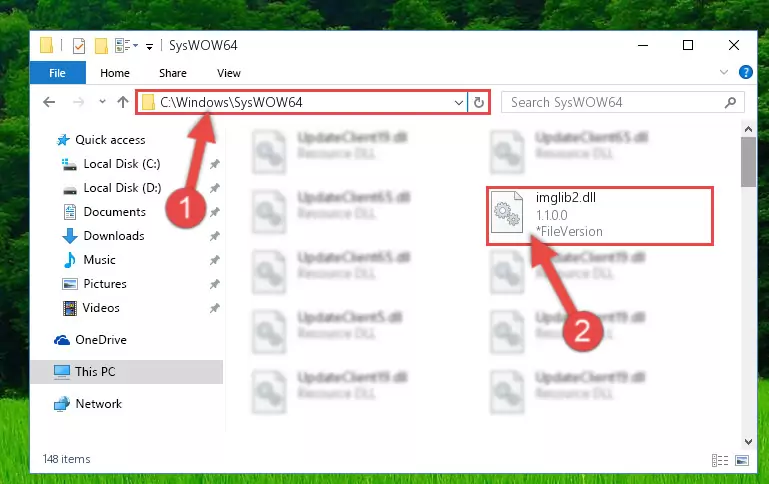Click the folder icon in title bar
This screenshot has width=769, height=484.
pyautogui.click(x=47, y=45)
